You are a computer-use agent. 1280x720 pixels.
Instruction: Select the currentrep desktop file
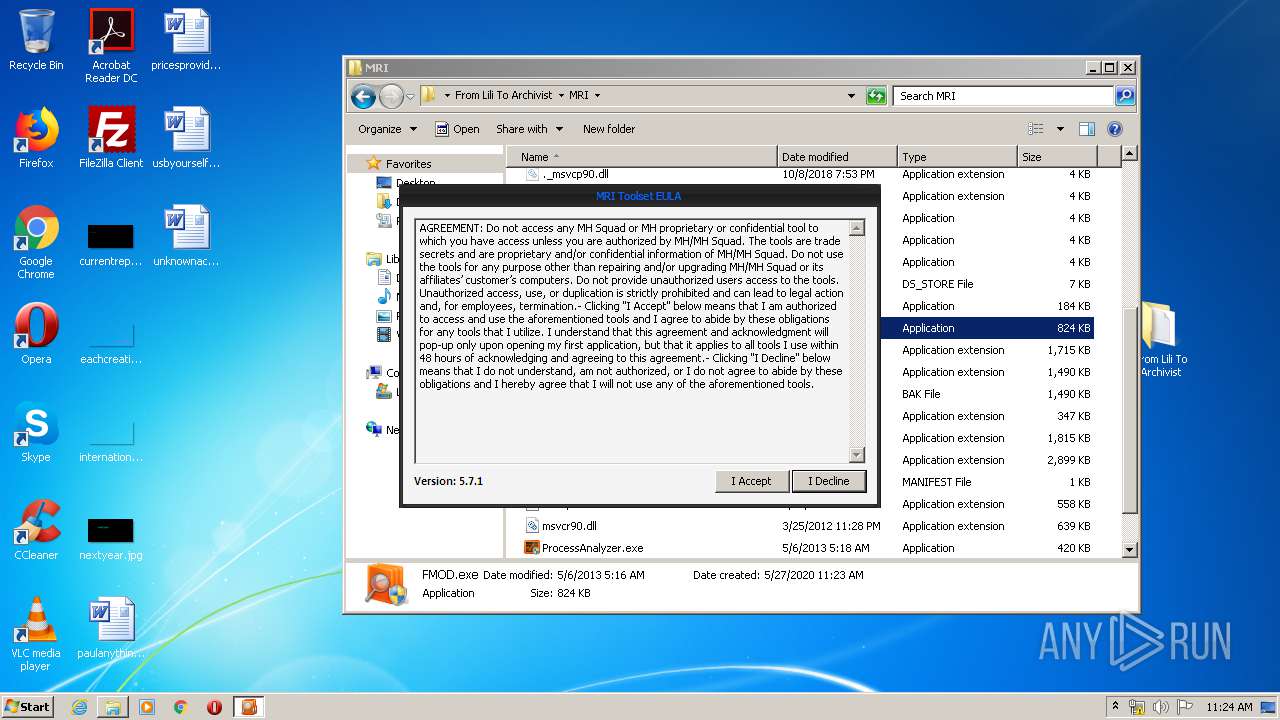pyautogui.click(x=111, y=244)
